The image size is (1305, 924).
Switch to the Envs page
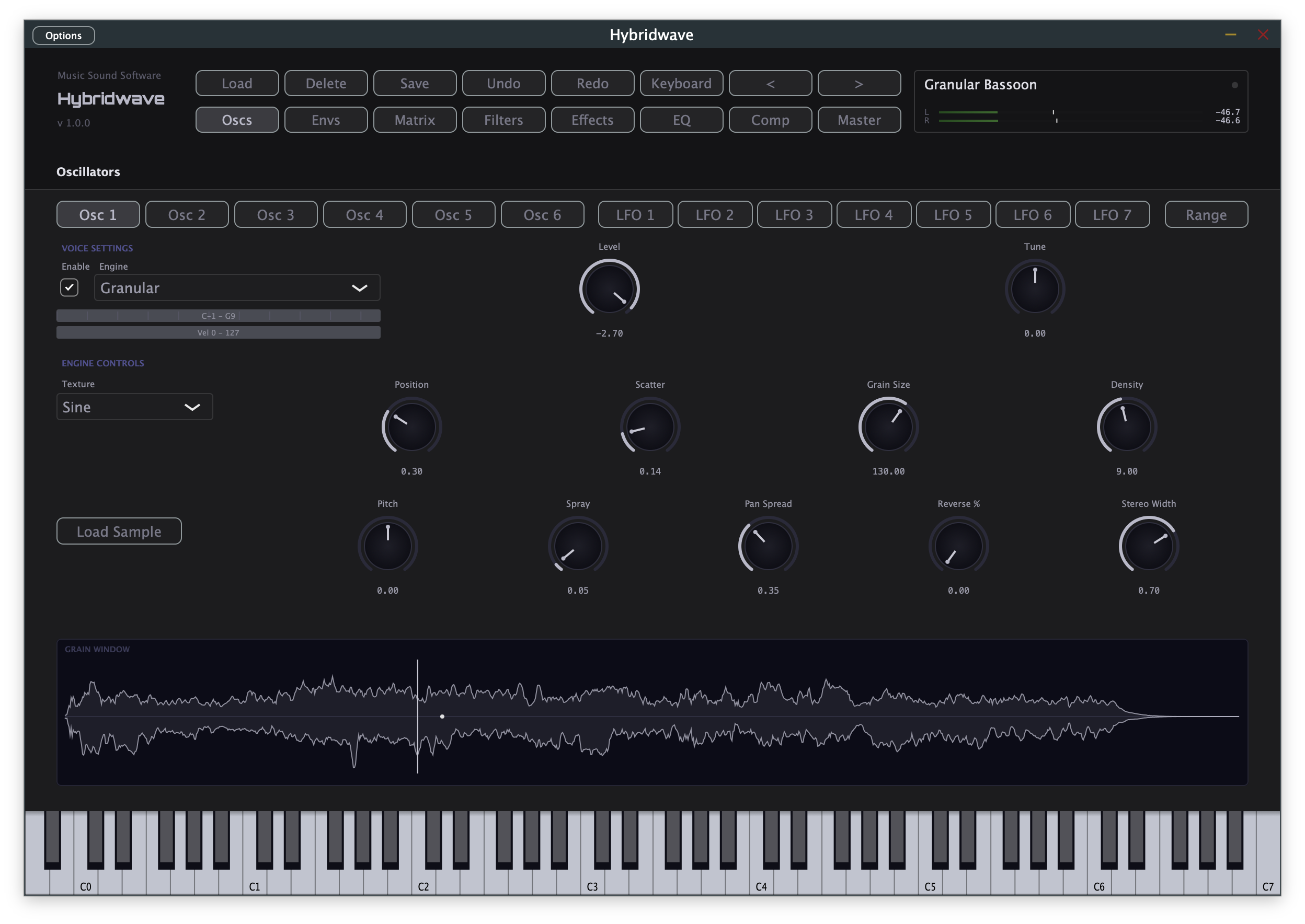coord(326,120)
